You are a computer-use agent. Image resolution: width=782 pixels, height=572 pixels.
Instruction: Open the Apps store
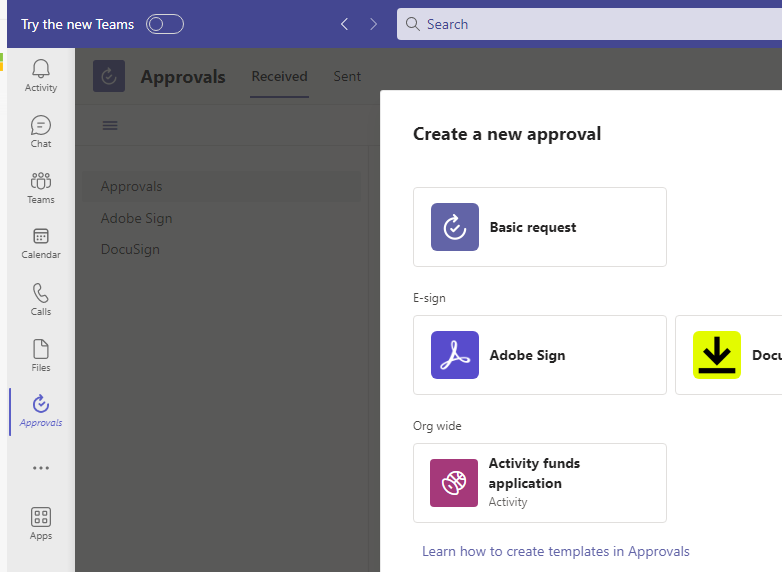[x=41, y=524]
